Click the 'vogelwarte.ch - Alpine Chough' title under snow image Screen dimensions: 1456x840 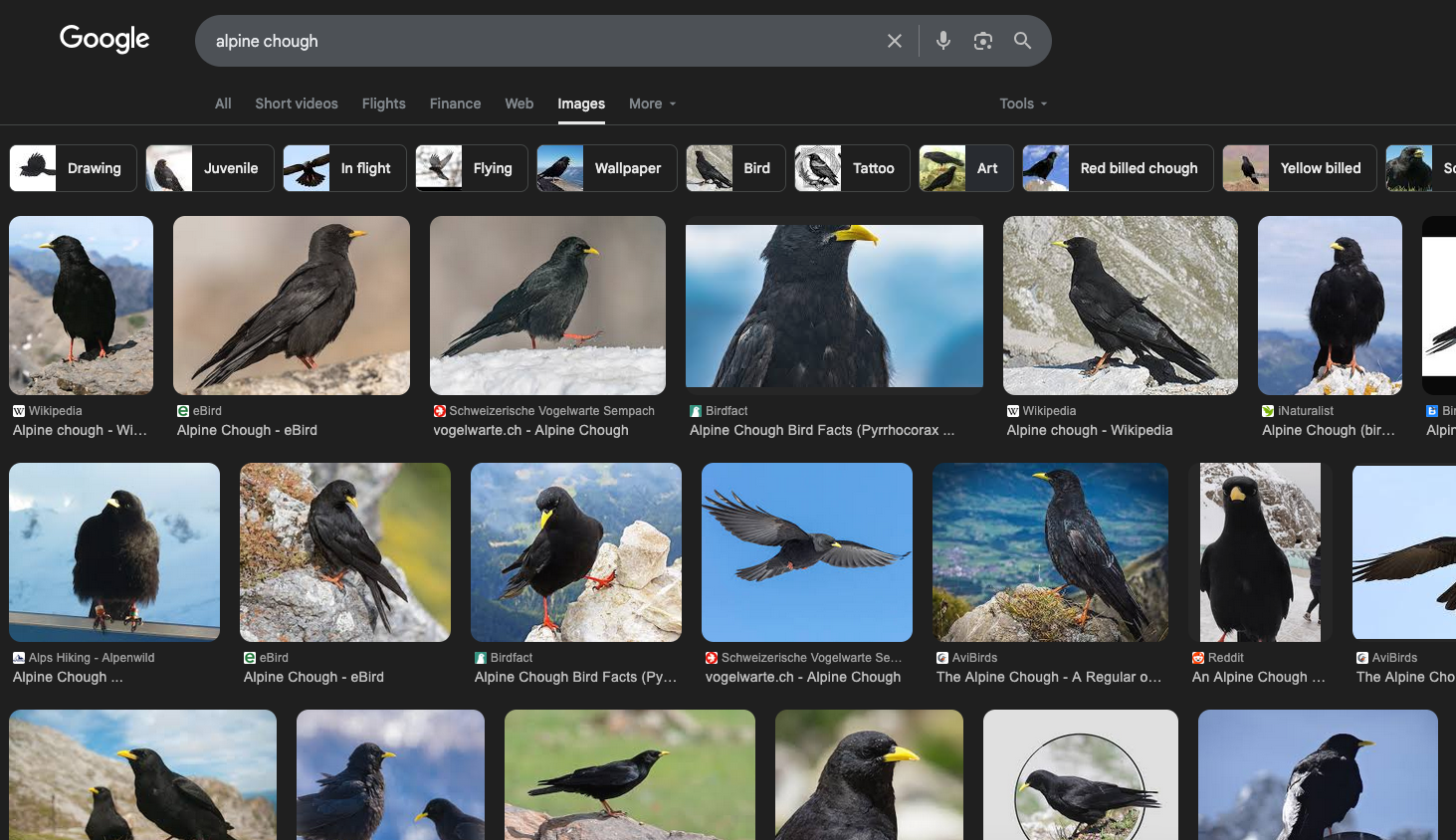pos(530,430)
